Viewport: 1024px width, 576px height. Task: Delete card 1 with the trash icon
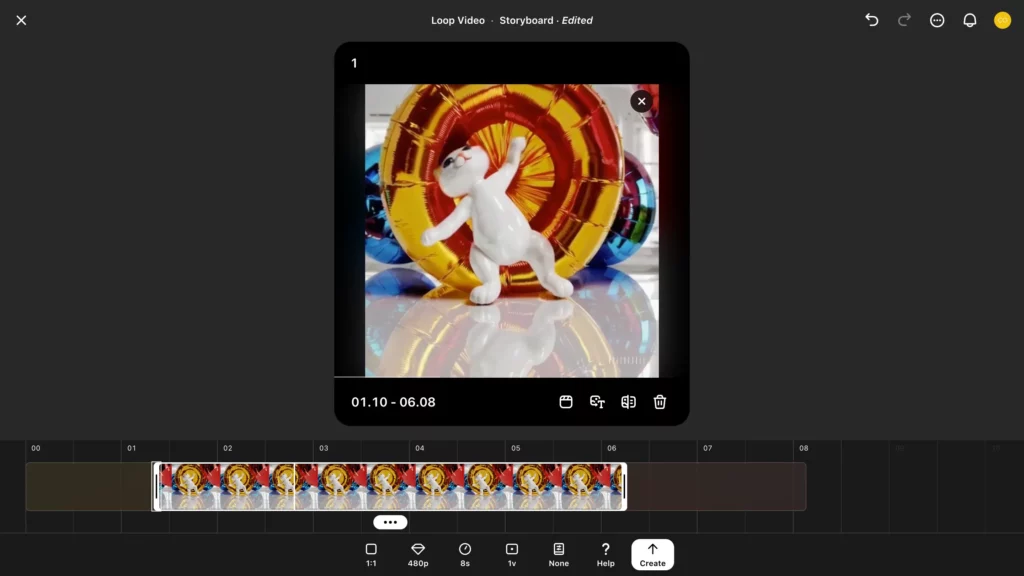tap(660, 402)
